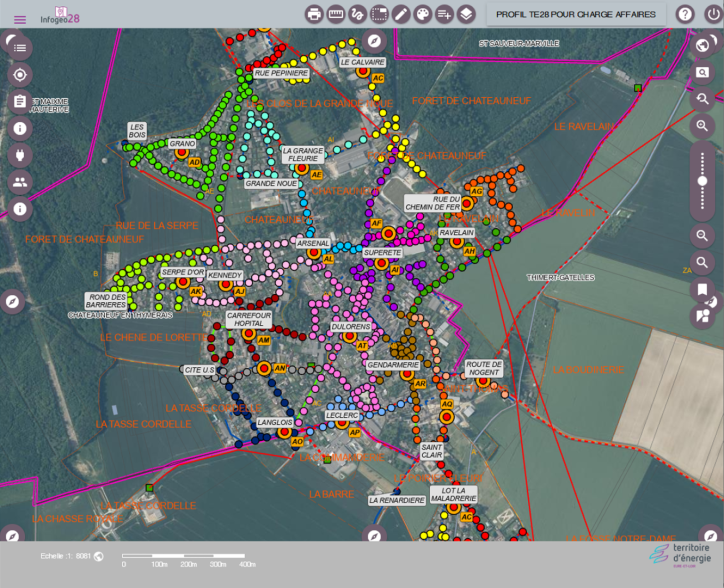
Task: Click the globe full extent icon
Action: coord(703,45)
